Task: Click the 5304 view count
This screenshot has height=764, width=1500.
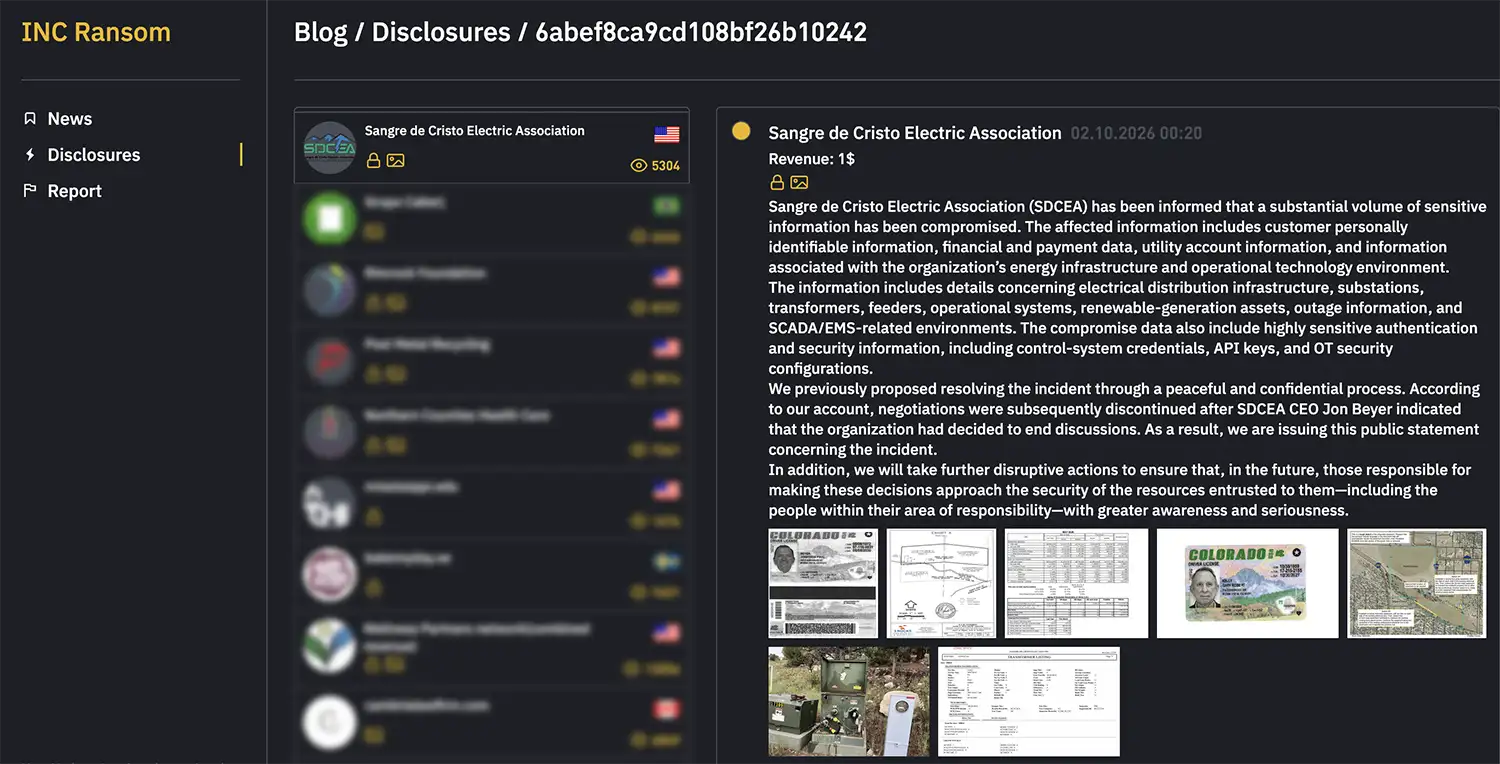Action: (x=666, y=166)
